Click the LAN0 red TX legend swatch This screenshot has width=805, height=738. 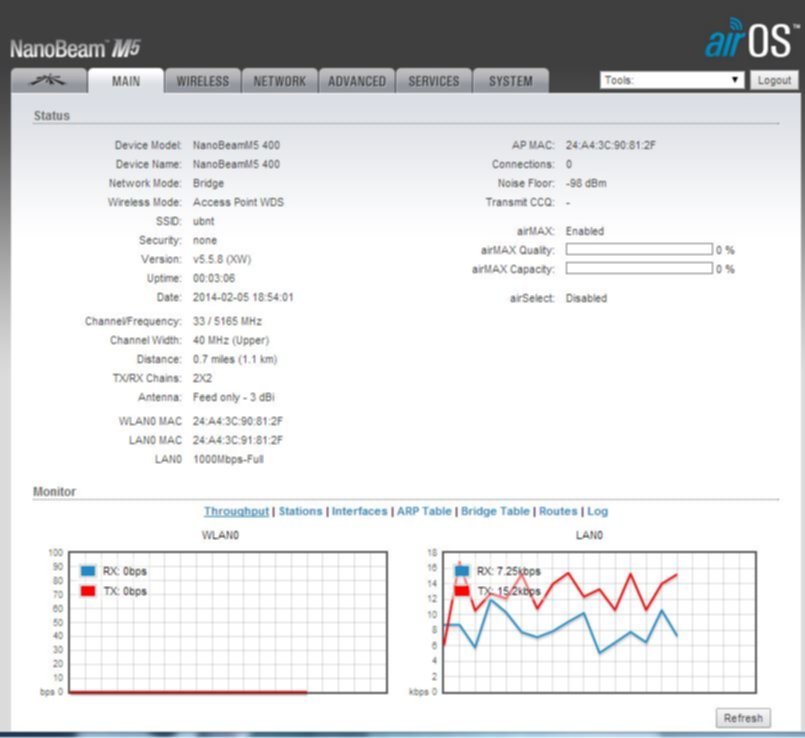click(x=462, y=591)
